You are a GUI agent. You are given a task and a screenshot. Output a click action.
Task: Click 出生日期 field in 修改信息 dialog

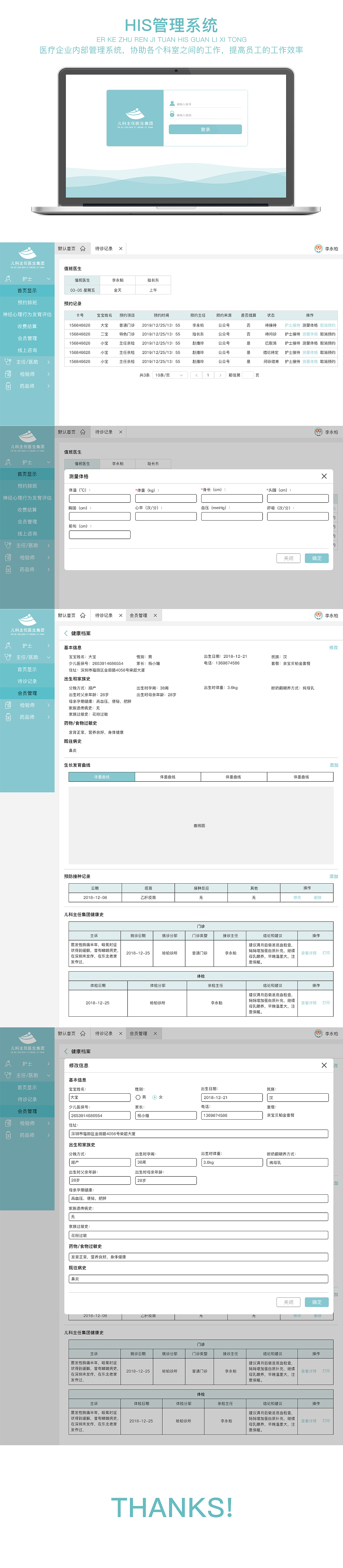[232, 1097]
